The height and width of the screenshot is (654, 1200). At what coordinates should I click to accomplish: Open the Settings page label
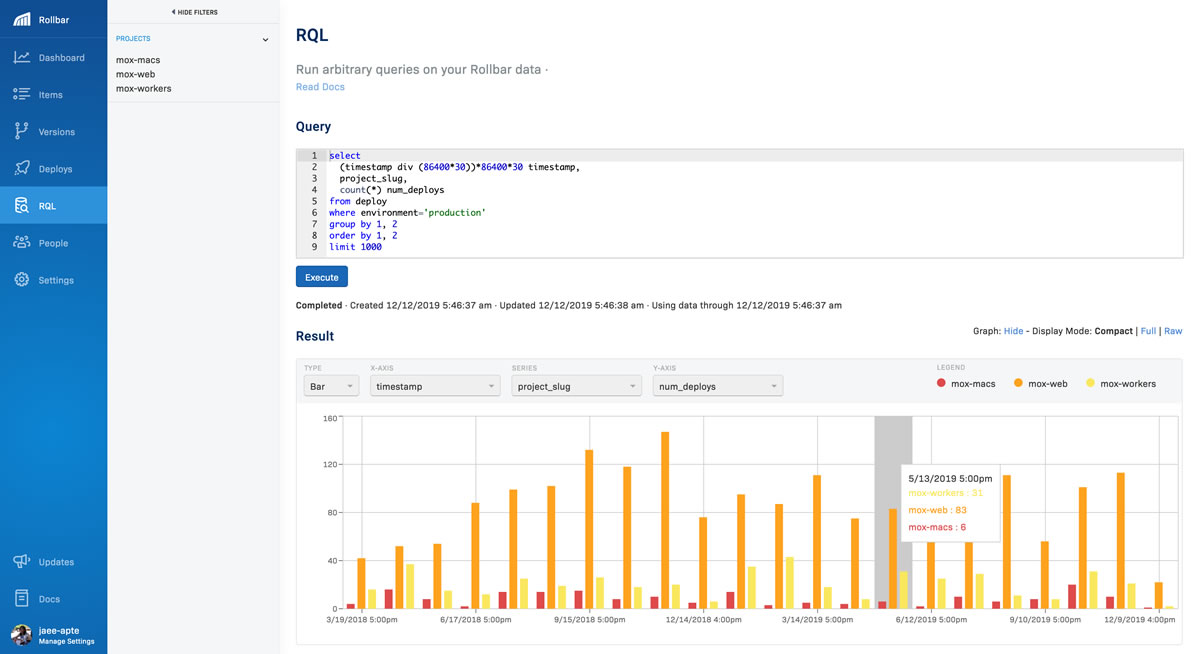tap(56, 280)
